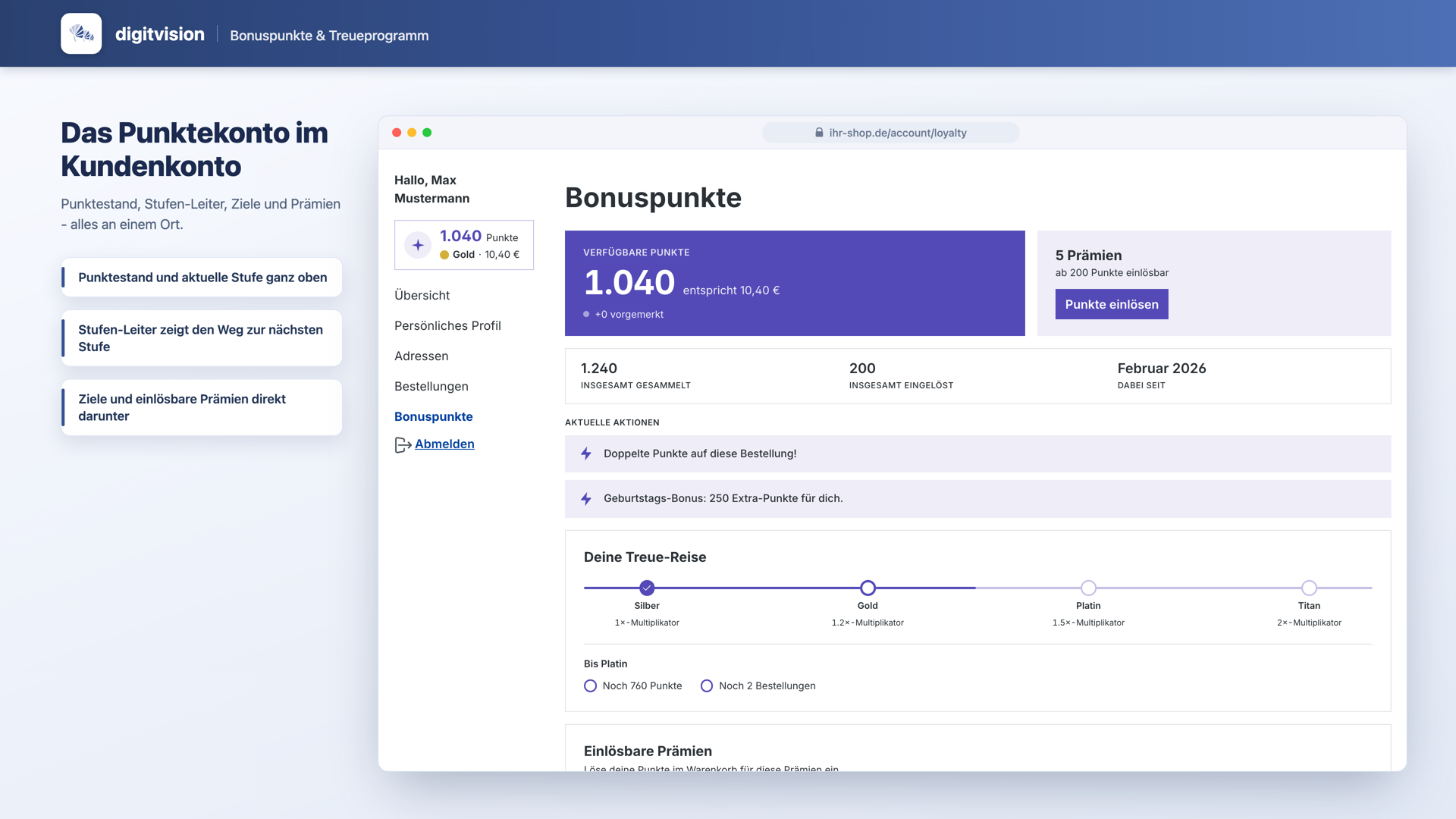Go to Bestellungen in account menu
Screen dimensions: 1456x819
point(431,386)
